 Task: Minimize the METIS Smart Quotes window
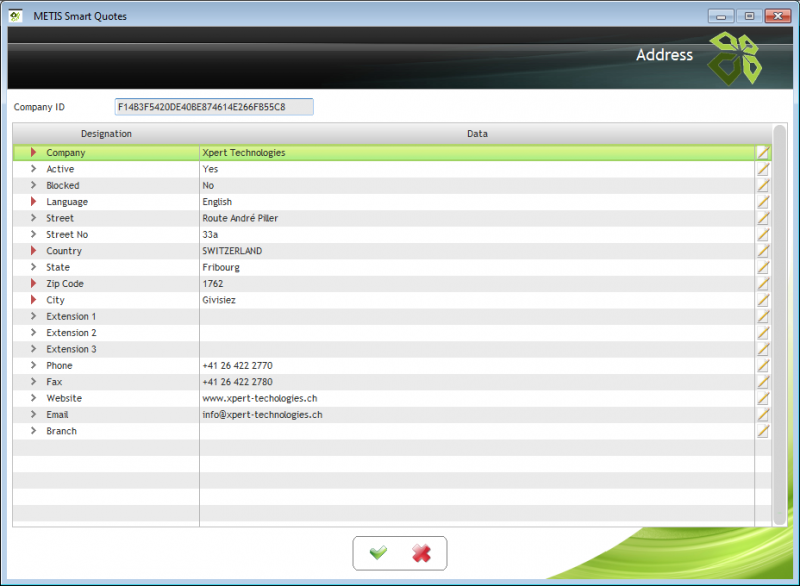pyautogui.click(x=721, y=16)
